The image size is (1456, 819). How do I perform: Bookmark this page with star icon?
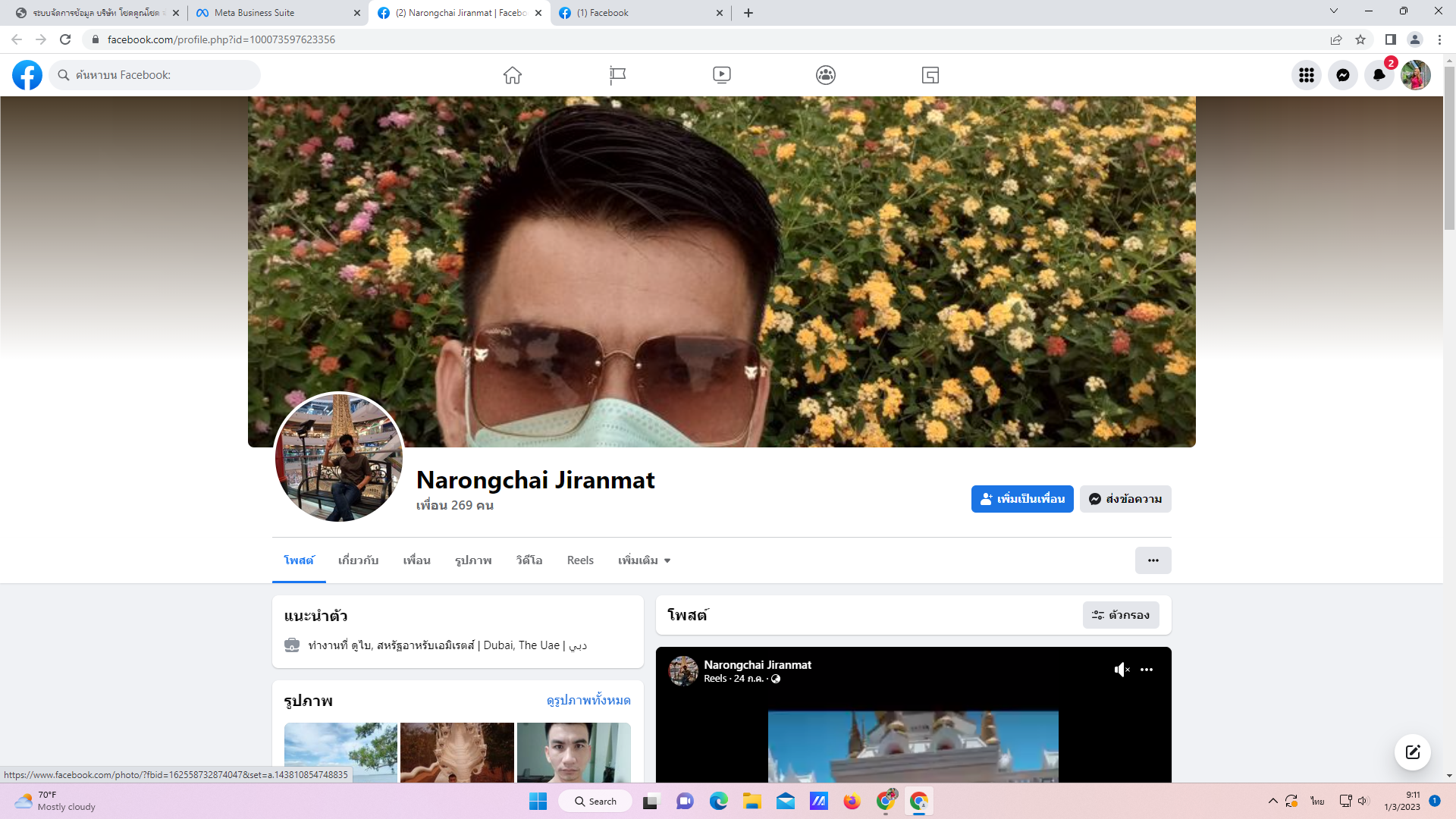[1360, 39]
